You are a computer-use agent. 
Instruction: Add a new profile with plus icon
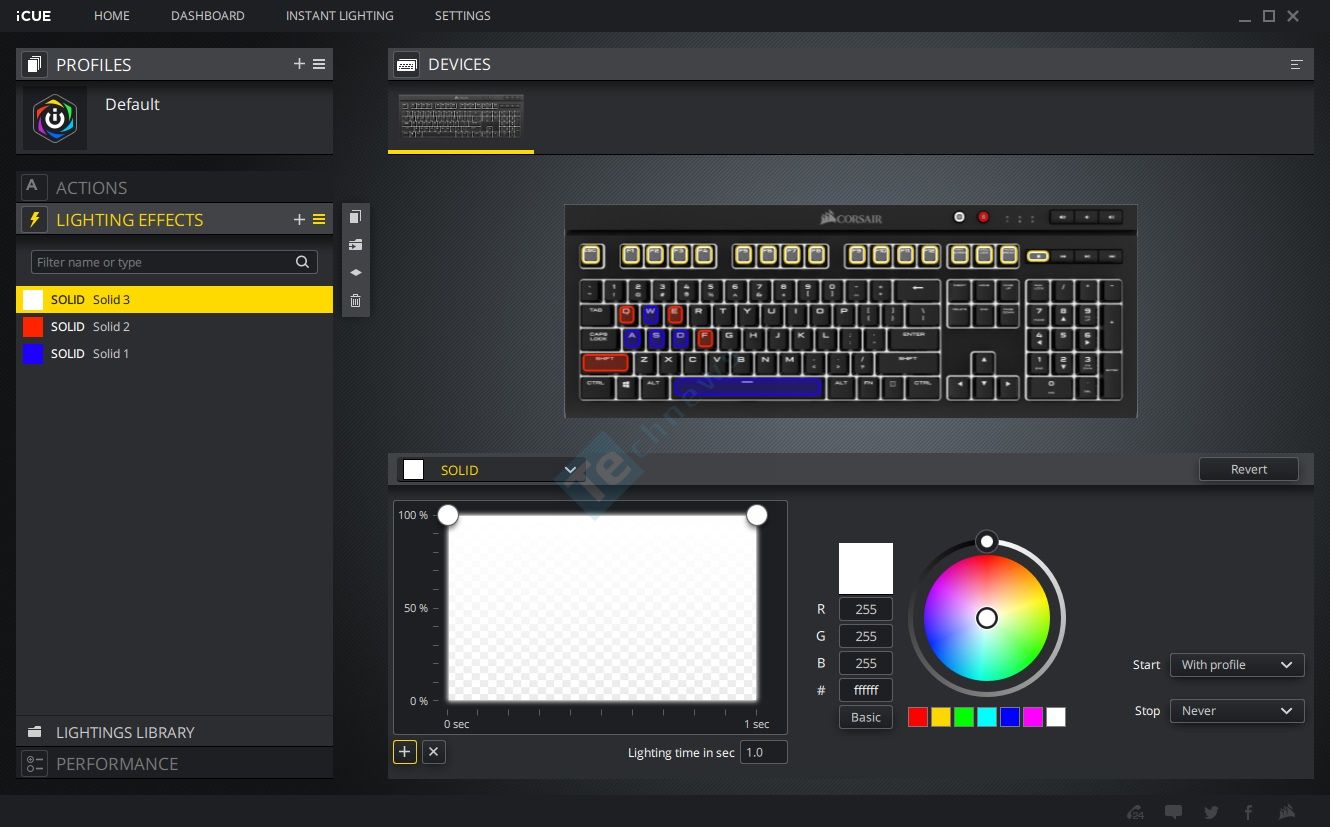tap(299, 64)
